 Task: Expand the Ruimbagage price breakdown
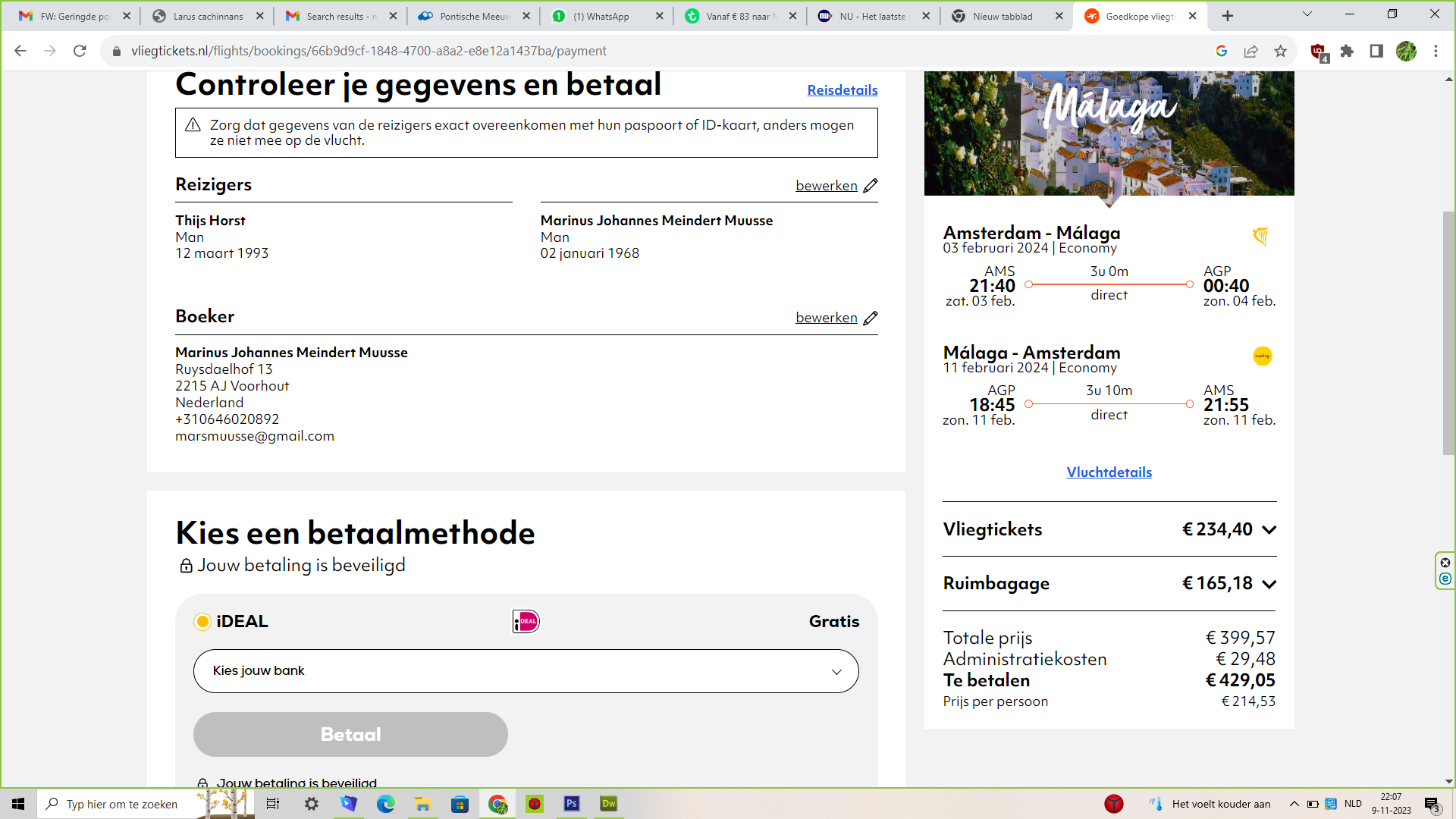tap(1269, 584)
